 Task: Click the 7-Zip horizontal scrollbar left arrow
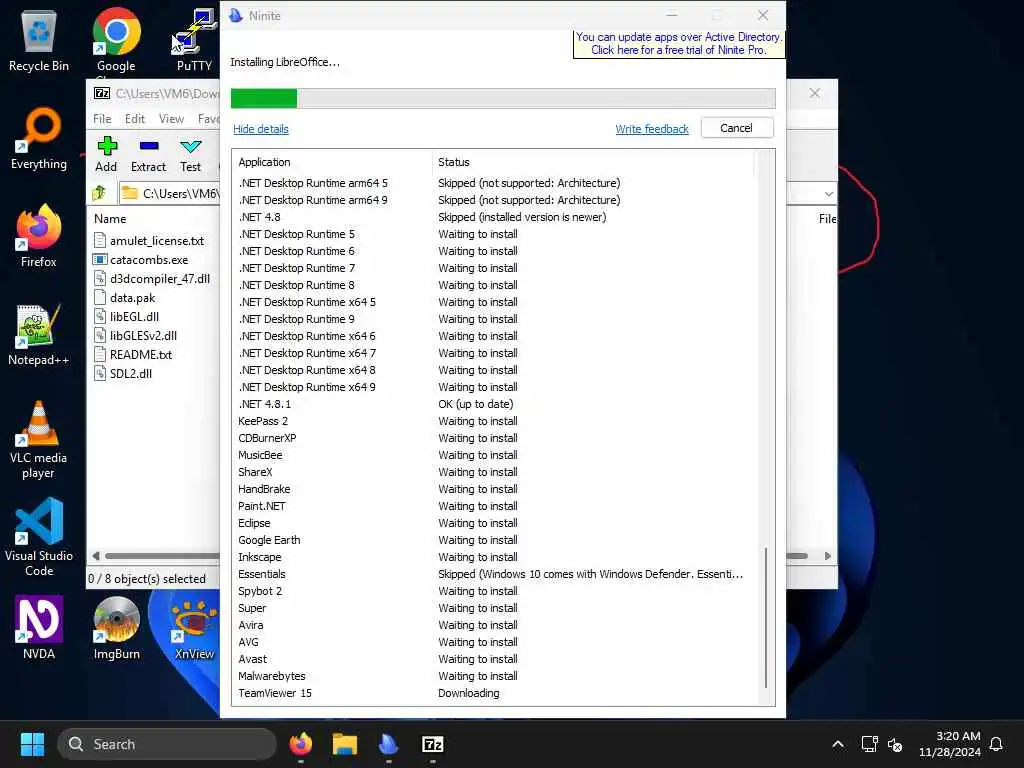point(96,556)
